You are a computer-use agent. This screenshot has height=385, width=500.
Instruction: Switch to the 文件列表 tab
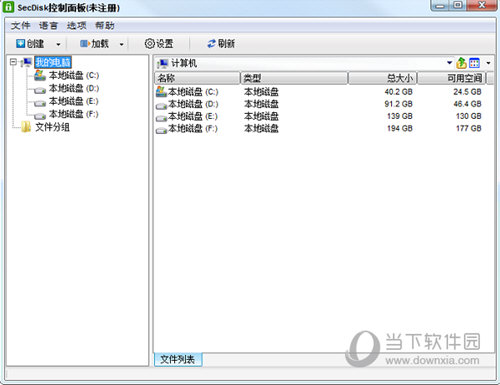pos(178,359)
